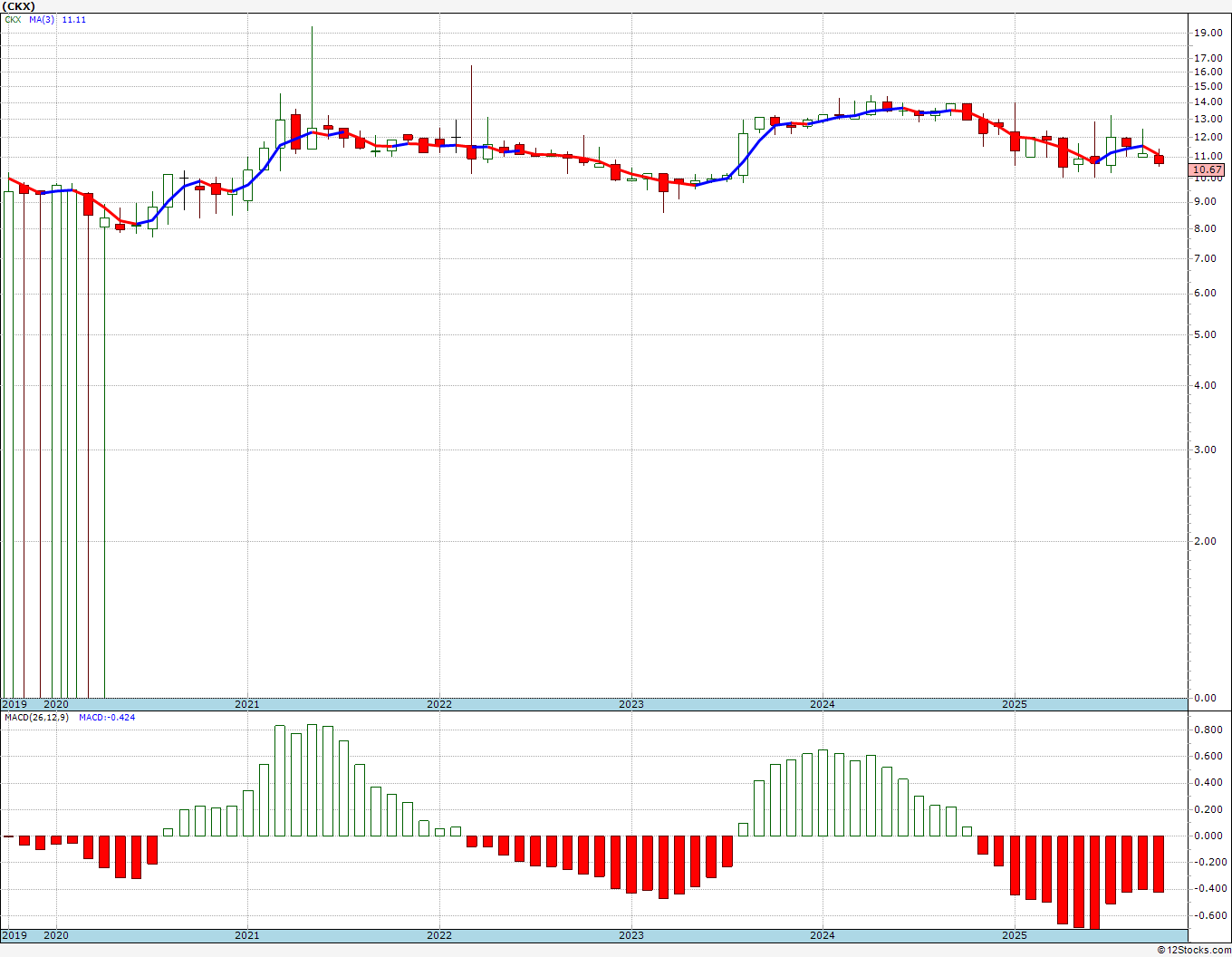Select the CKX legend label

(14, 19)
